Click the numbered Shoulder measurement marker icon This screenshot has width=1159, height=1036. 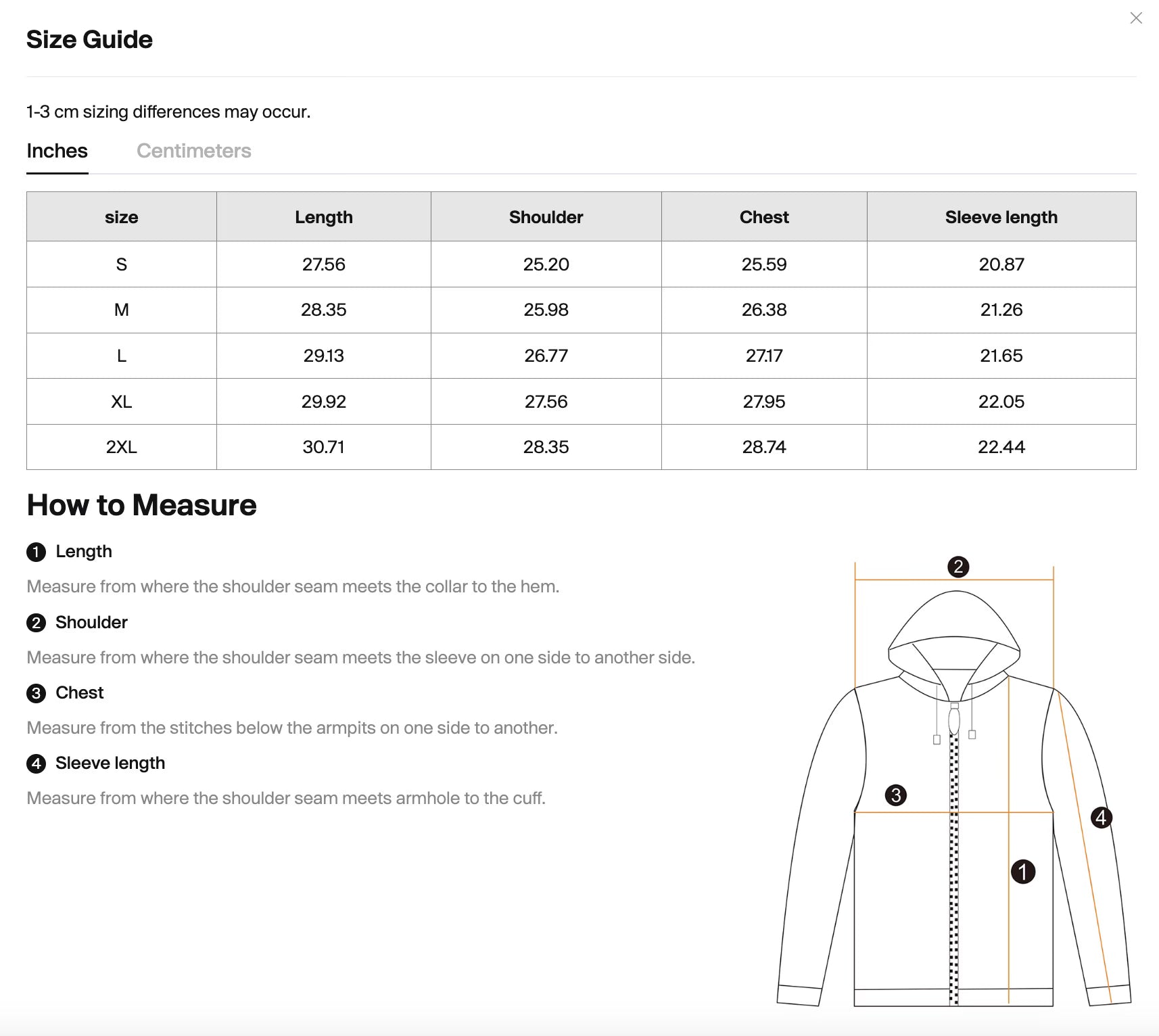(35, 623)
